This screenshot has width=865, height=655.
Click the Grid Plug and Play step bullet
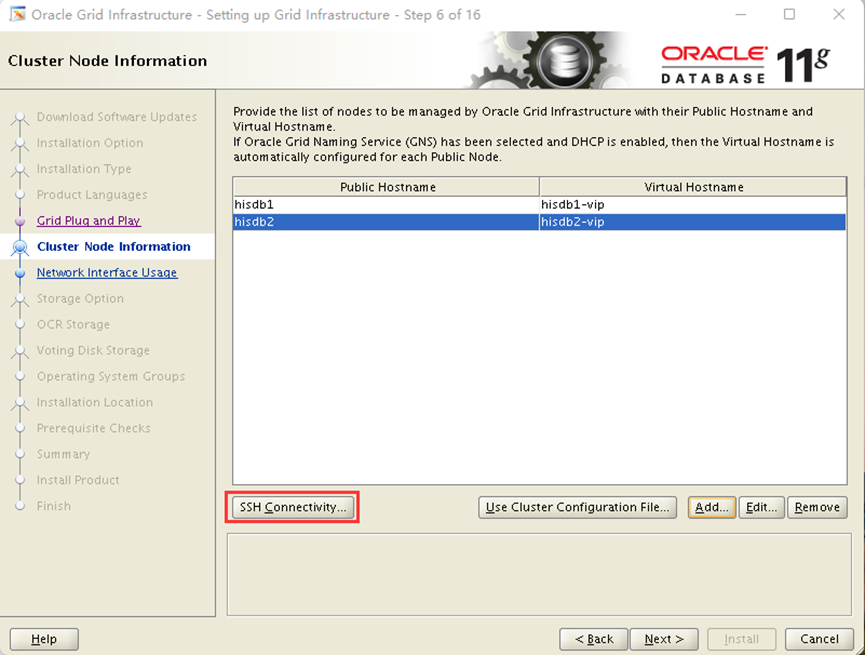(x=20, y=221)
